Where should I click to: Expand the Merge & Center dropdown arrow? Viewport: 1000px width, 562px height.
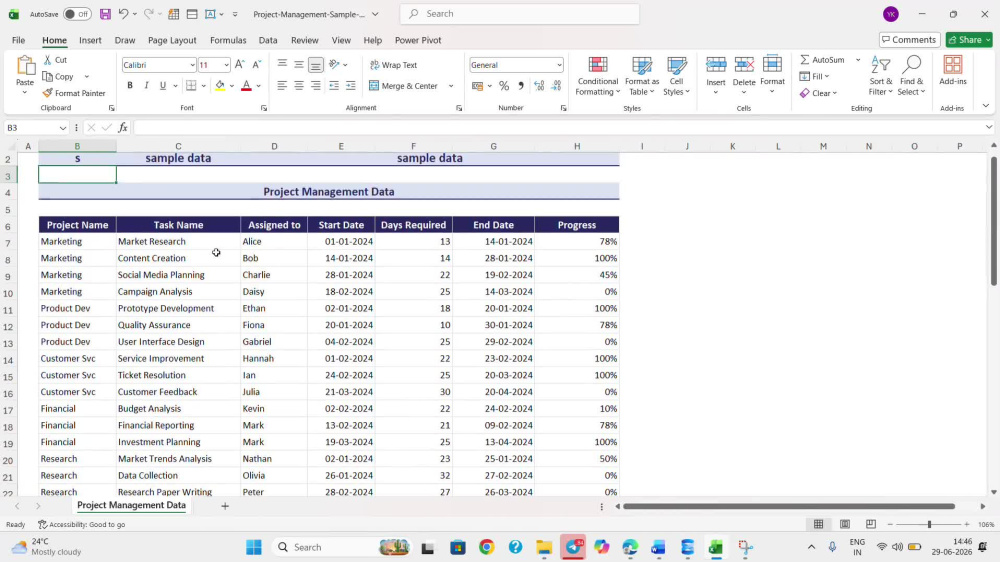click(451, 85)
